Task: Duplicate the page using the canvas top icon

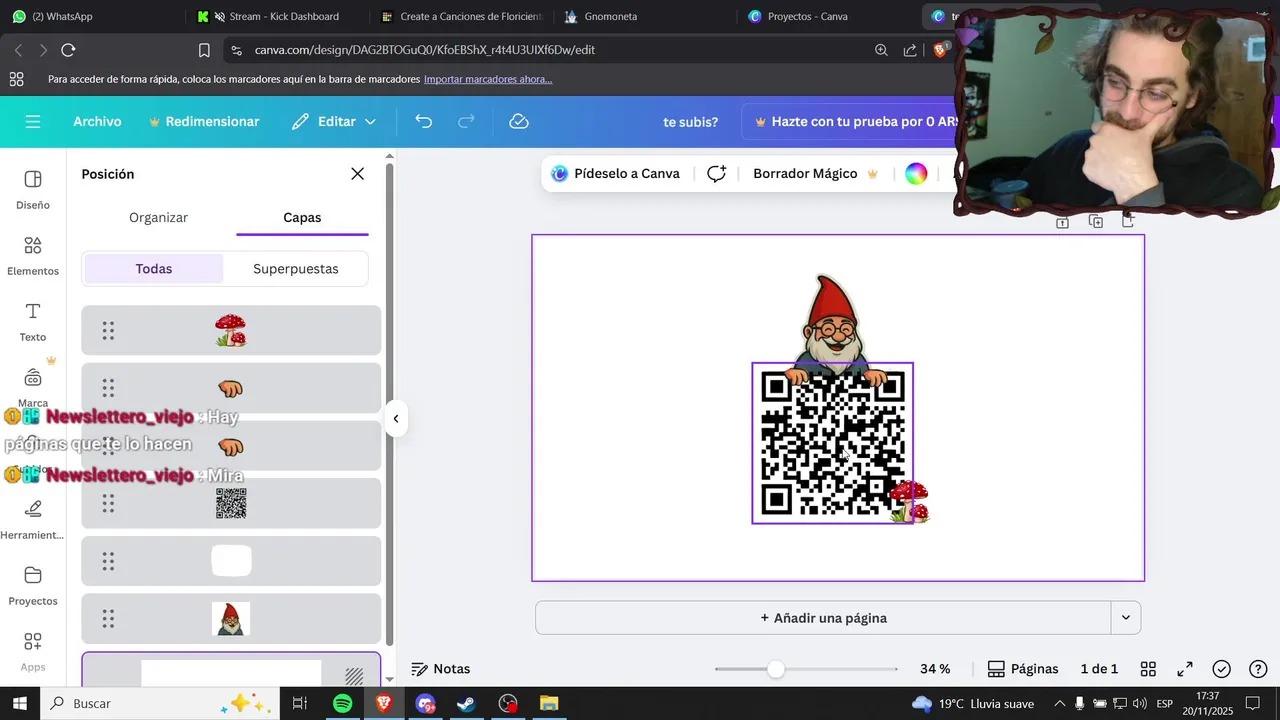Action: [1096, 222]
